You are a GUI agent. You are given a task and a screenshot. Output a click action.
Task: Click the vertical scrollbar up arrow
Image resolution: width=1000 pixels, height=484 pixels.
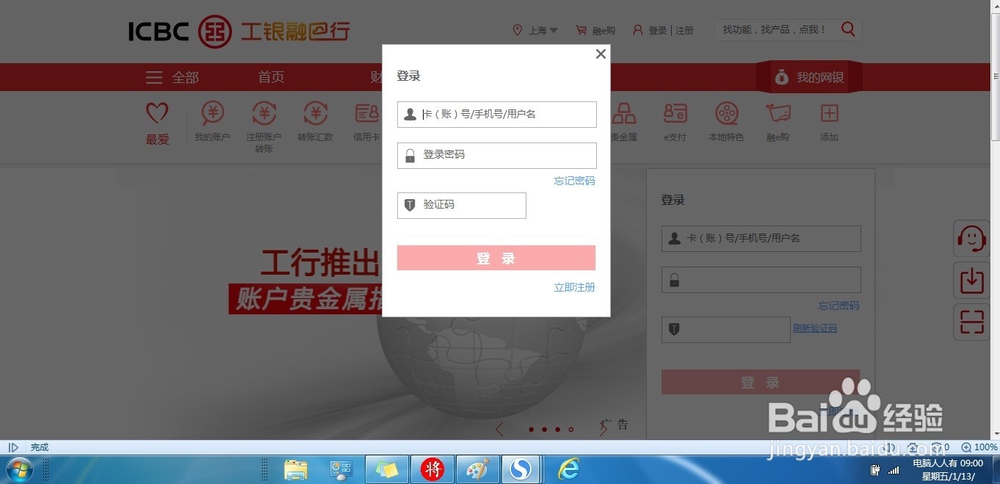click(x=995, y=5)
